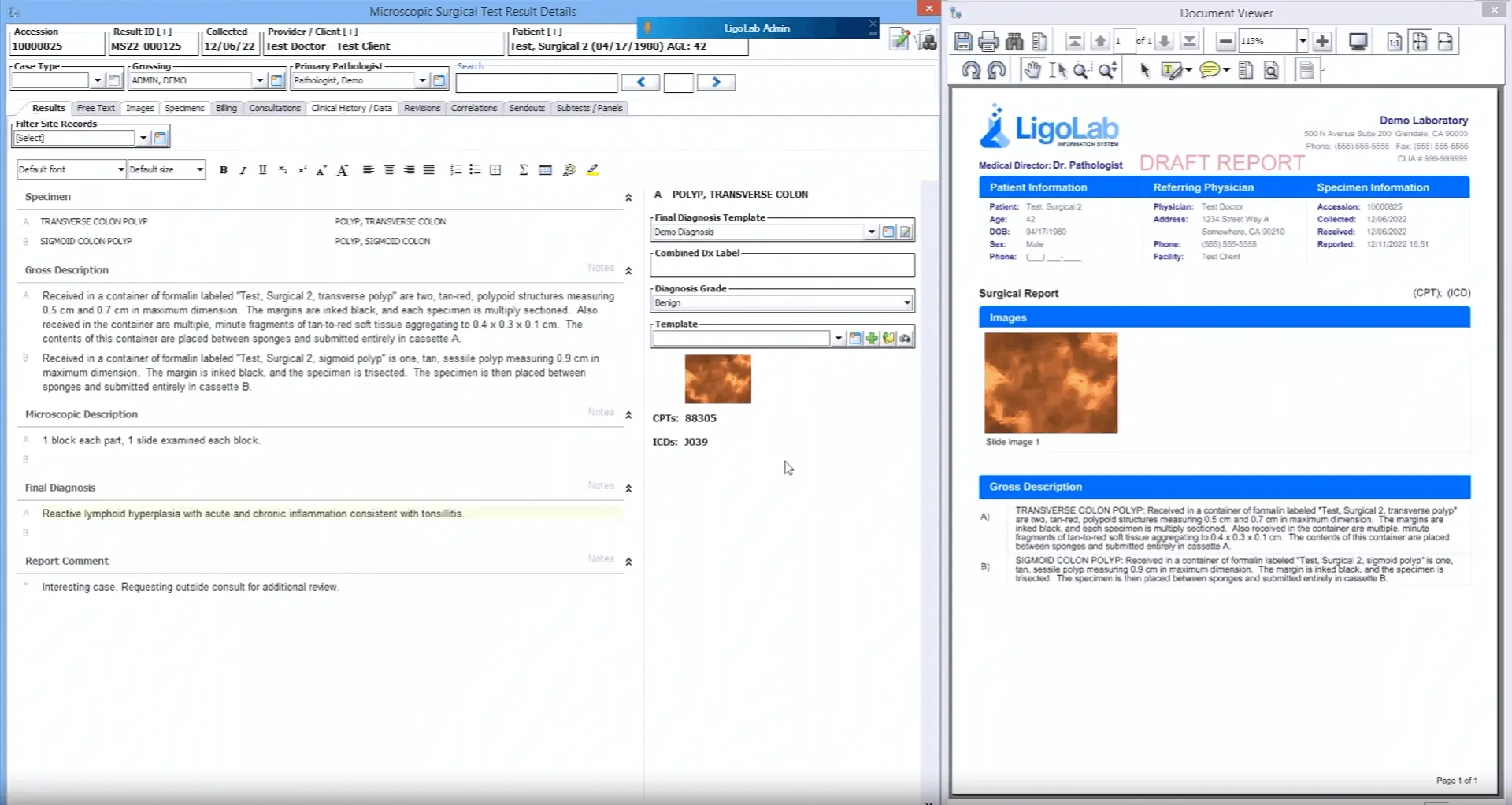Insert a table in editor
Image resolution: width=1512 pixels, height=805 pixels.
pos(545,169)
